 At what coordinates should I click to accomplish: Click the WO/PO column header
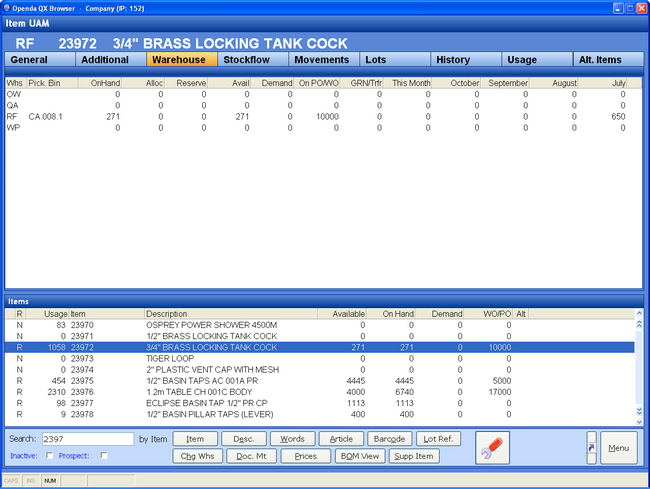coord(489,314)
